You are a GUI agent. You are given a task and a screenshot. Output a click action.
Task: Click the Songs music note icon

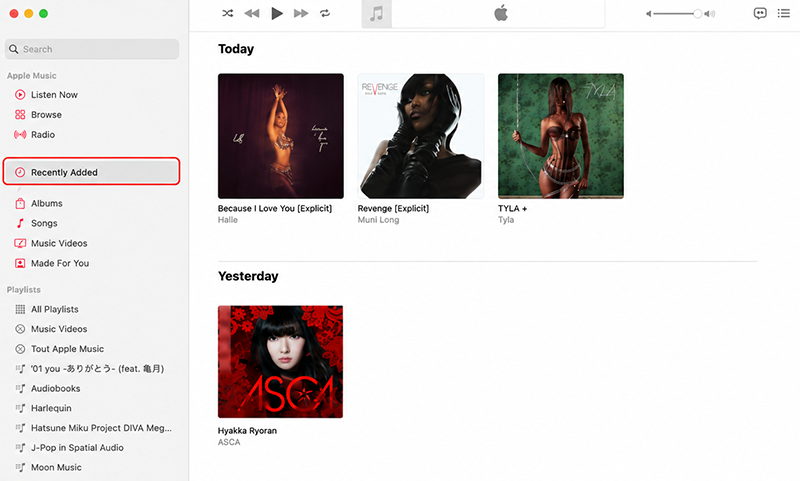(x=20, y=223)
